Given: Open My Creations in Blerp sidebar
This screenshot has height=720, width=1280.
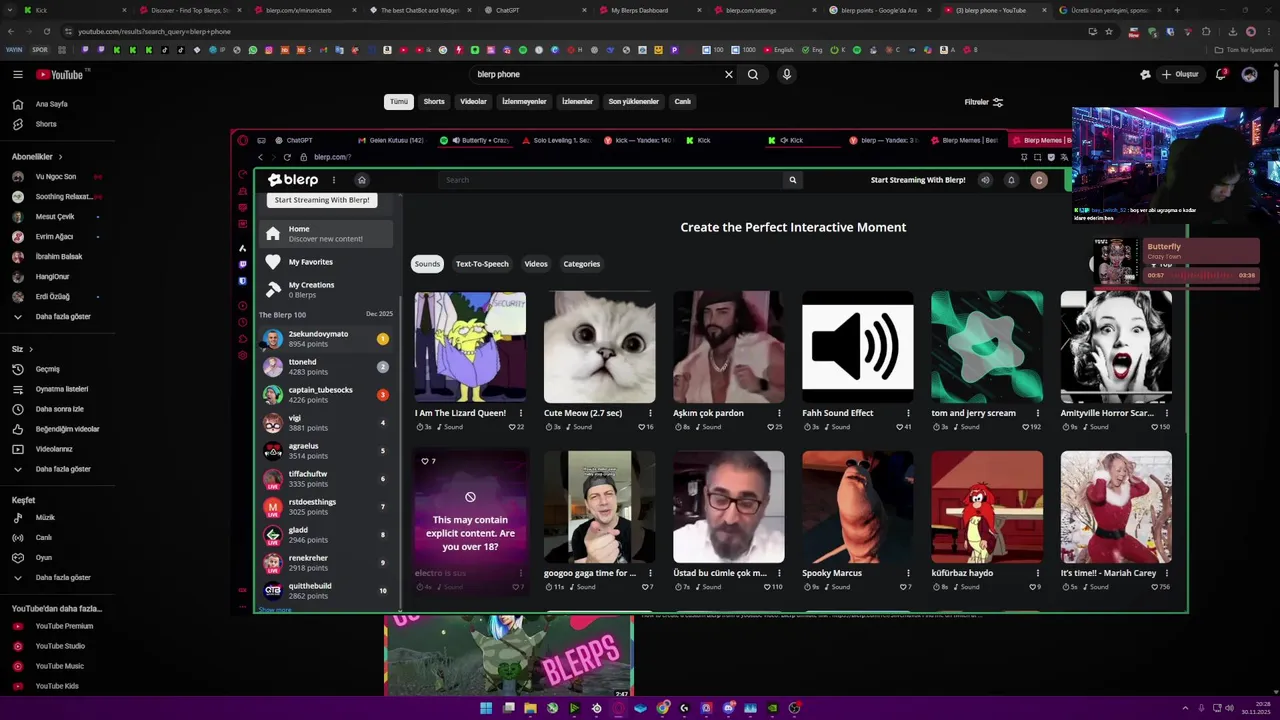Looking at the screenshot, I should [326, 290].
